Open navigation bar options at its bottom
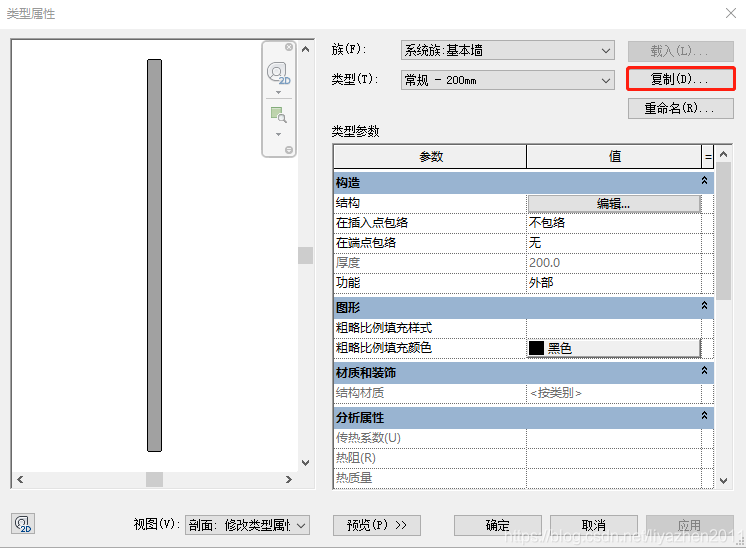 [x=289, y=150]
